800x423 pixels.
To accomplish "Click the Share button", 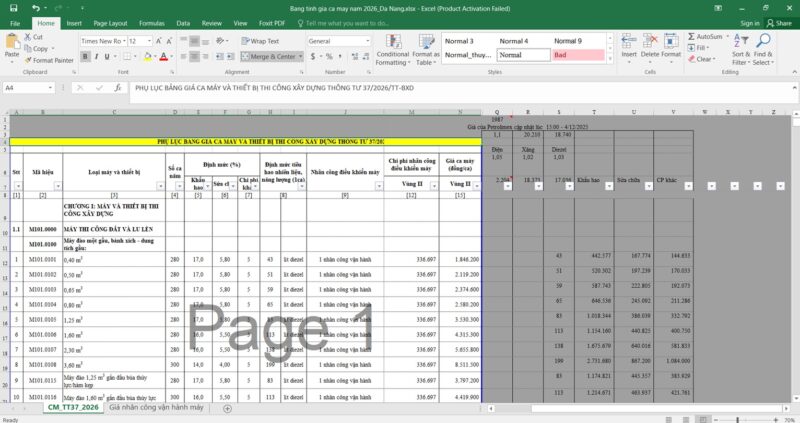I will pyautogui.click(x=779, y=23).
